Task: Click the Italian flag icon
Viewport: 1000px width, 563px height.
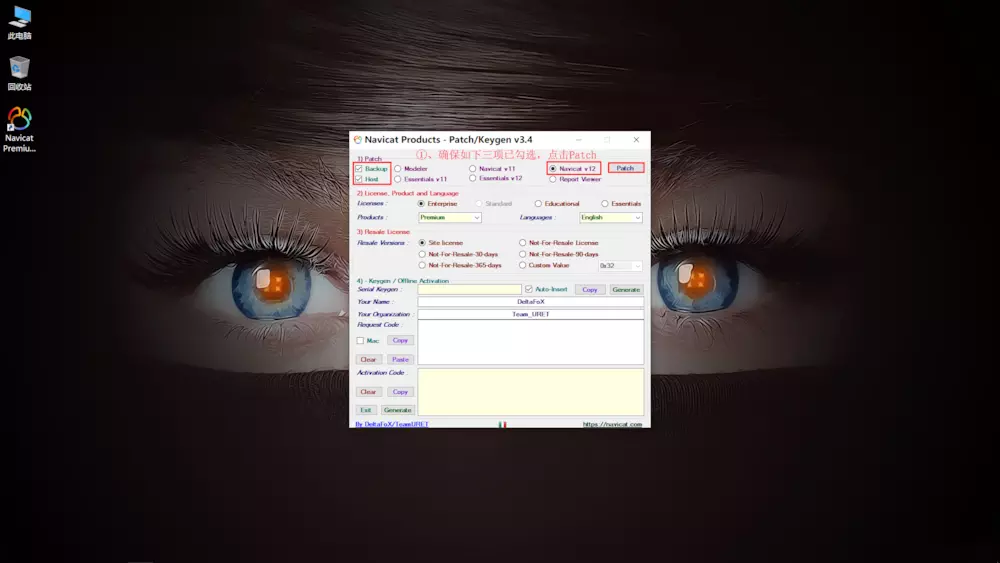Action: click(x=503, y=424)
